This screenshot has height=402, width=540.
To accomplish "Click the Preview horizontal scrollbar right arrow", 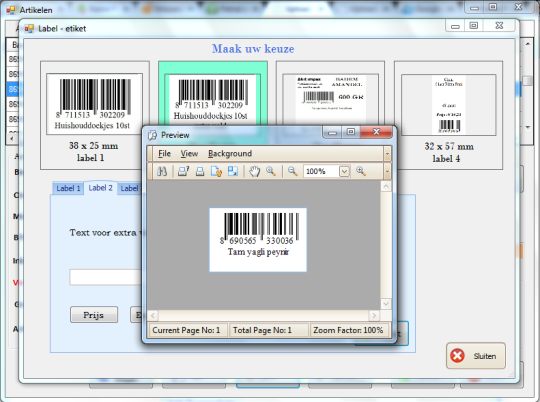I will point(374,315).
